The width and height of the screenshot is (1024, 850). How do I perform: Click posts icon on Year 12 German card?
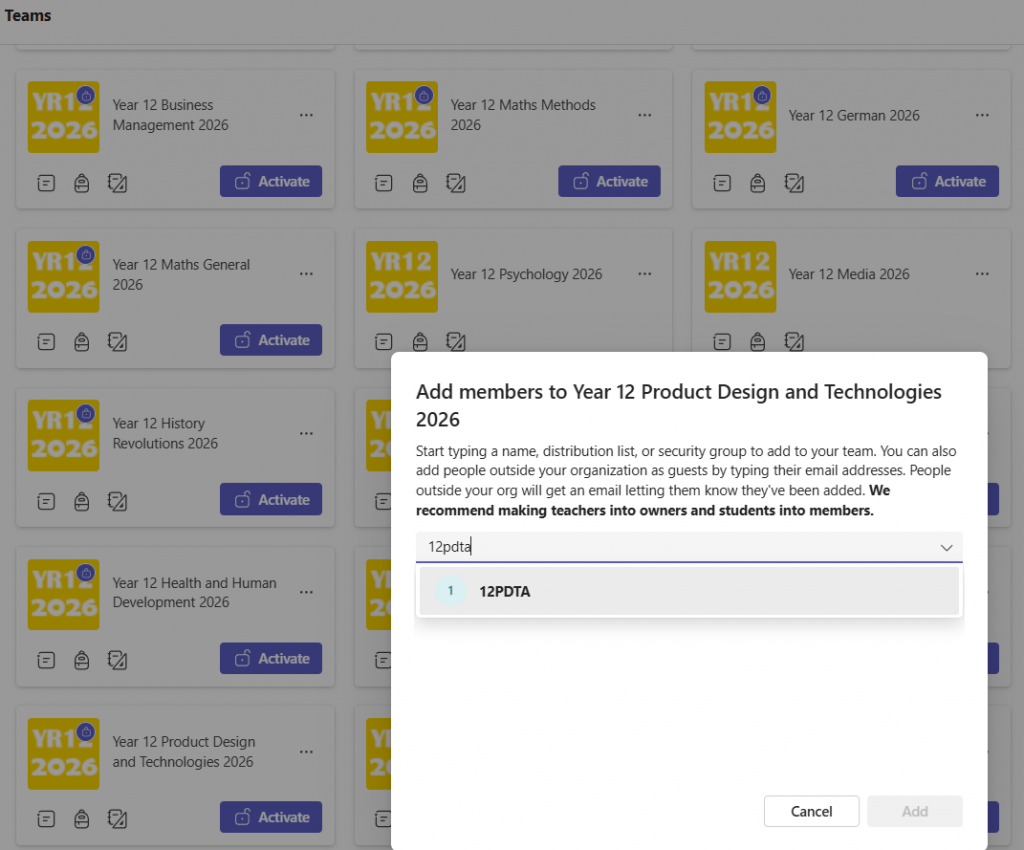pyautogui.click(x=722, y=182)
